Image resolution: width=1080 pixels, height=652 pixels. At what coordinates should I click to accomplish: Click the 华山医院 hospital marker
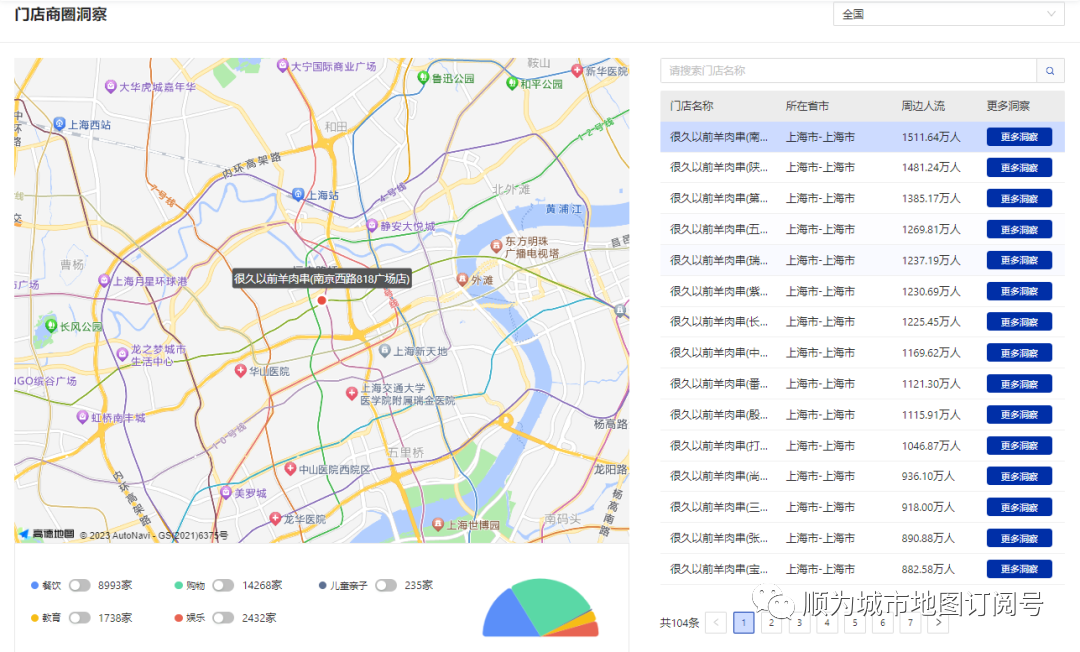tap(240, 370)
